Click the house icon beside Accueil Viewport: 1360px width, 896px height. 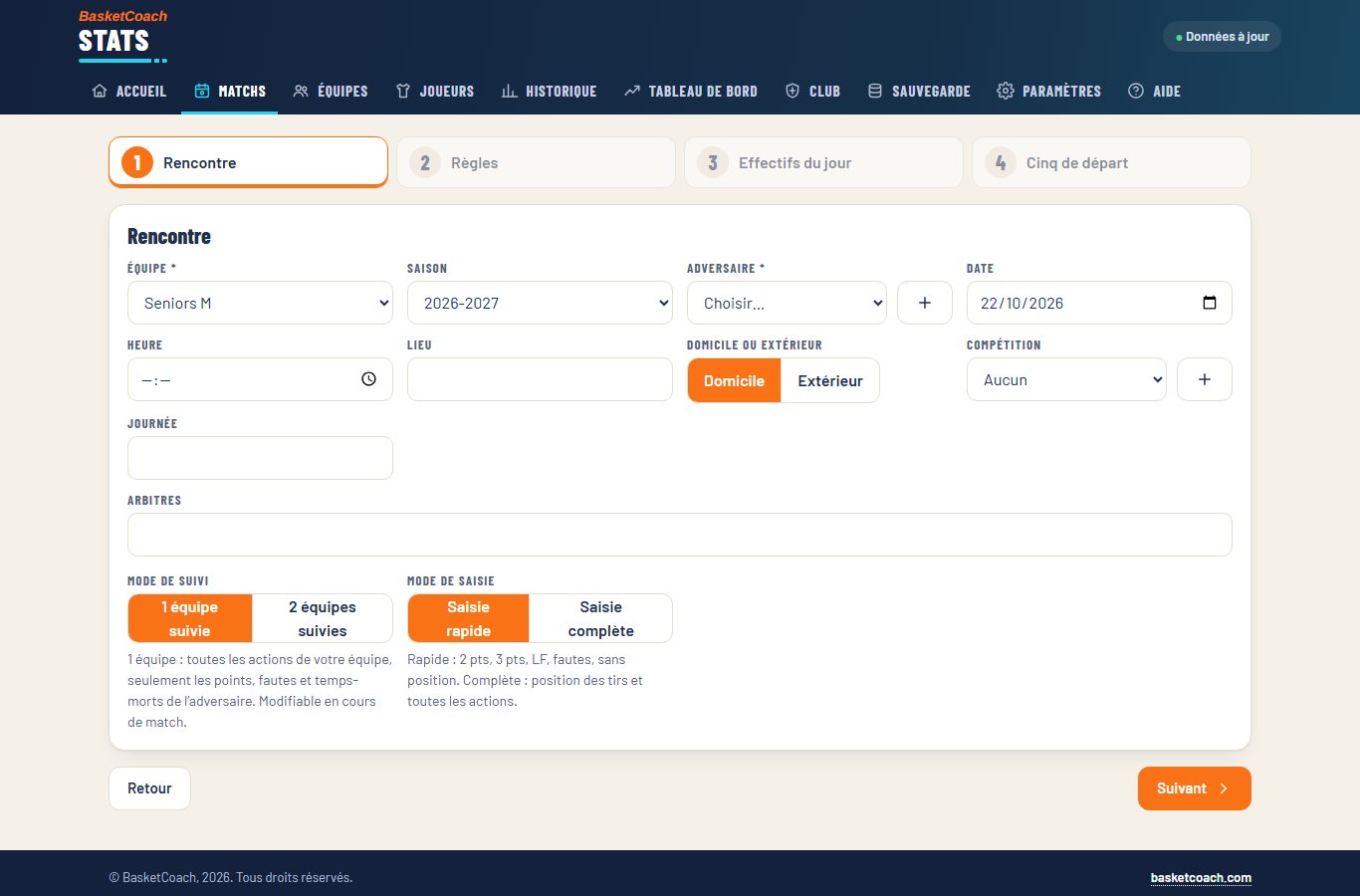pyautogui.click(x=100, y=91)
